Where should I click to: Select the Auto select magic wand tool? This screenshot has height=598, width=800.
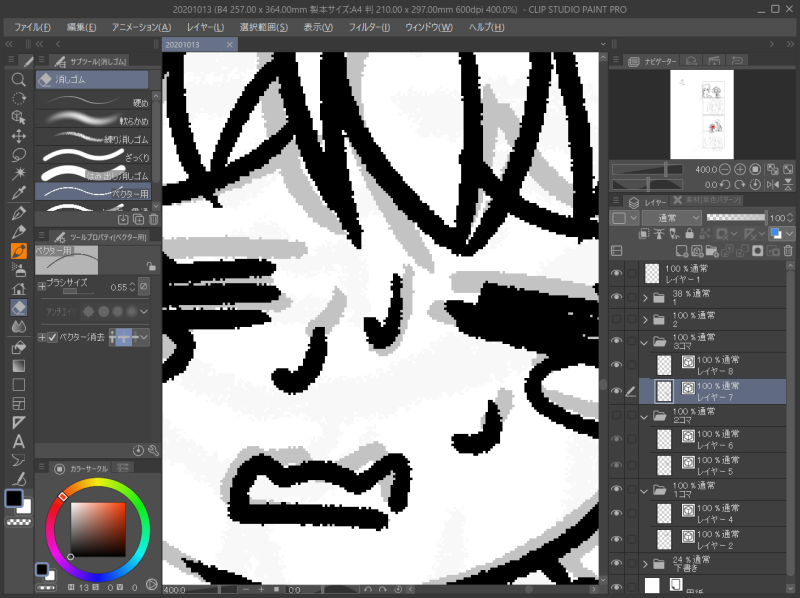[x=18, y=174]
